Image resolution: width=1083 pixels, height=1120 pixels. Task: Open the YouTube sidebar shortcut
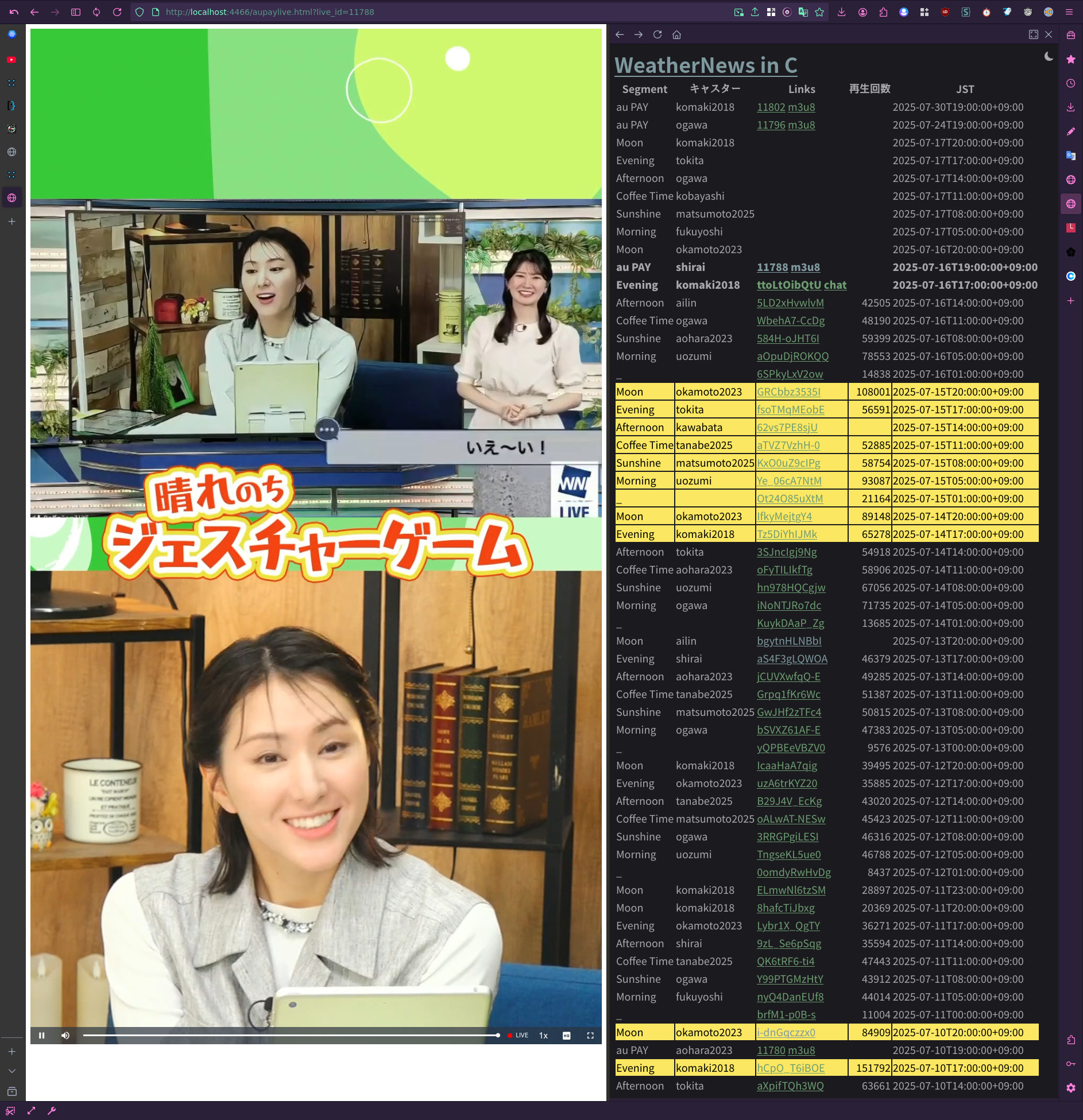point(11,60)
